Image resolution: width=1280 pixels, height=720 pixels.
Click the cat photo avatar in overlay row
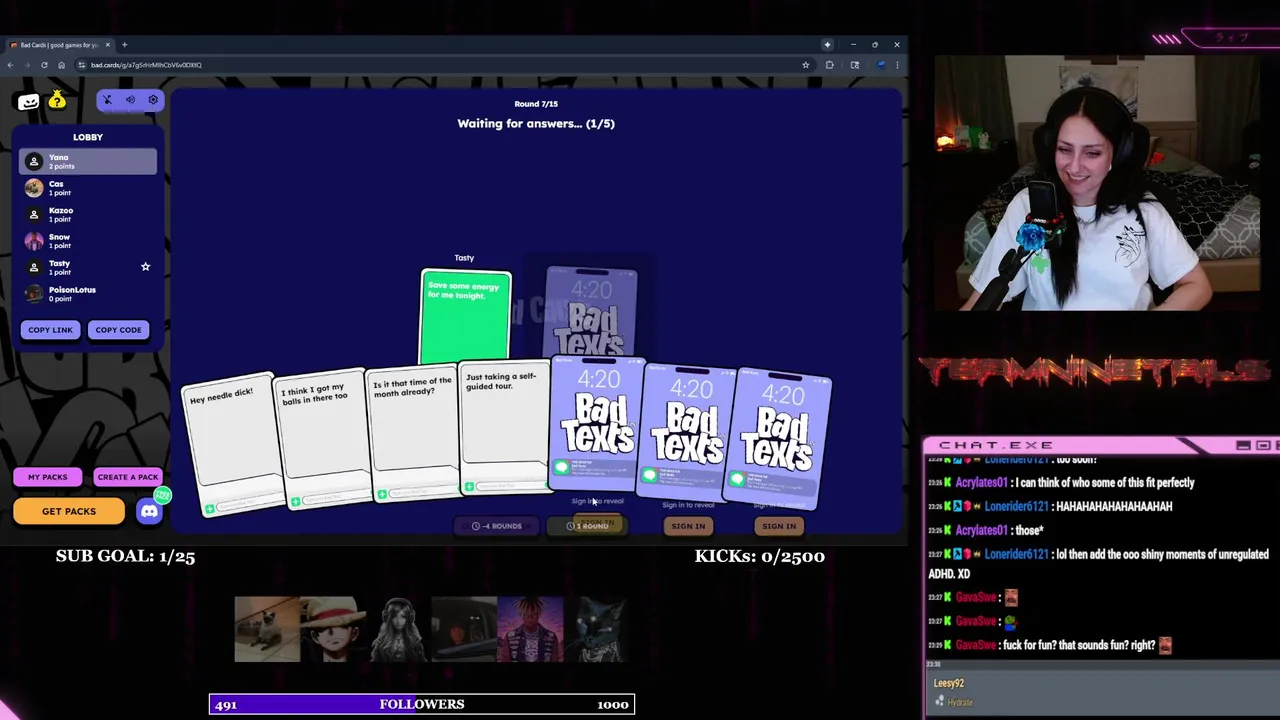click(x=267, y=630)
